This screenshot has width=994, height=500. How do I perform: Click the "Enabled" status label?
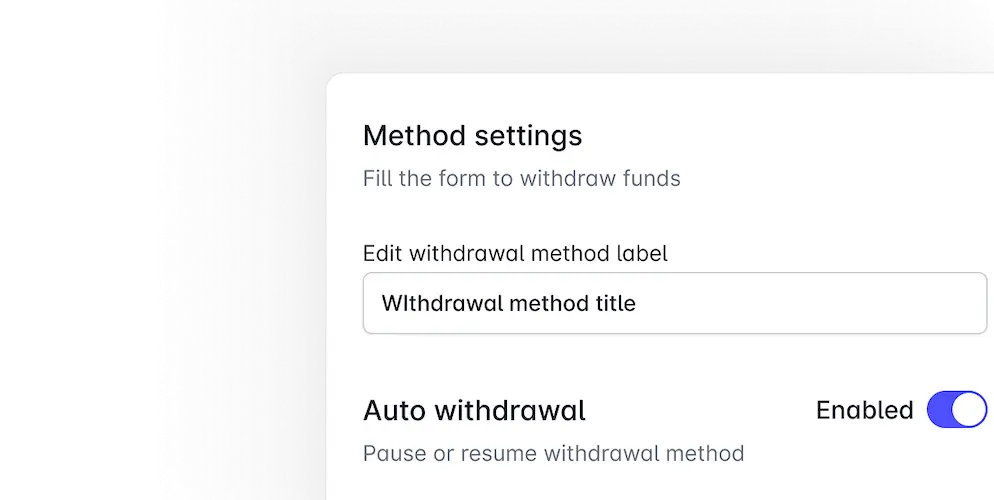(x=864, y=410)
